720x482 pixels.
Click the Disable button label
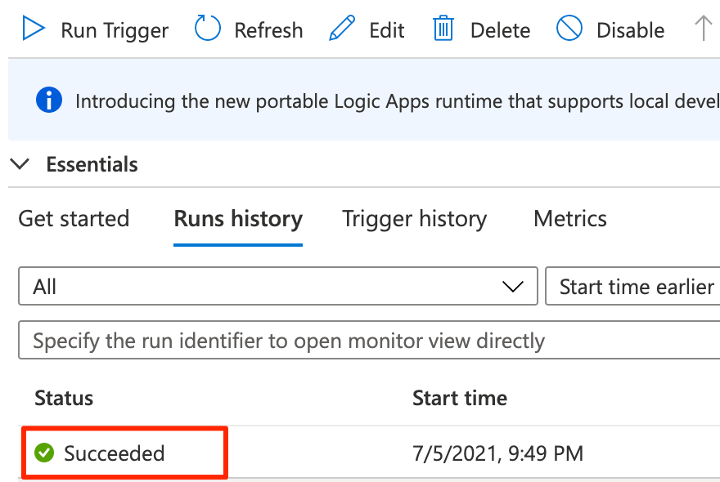[630, 31]
